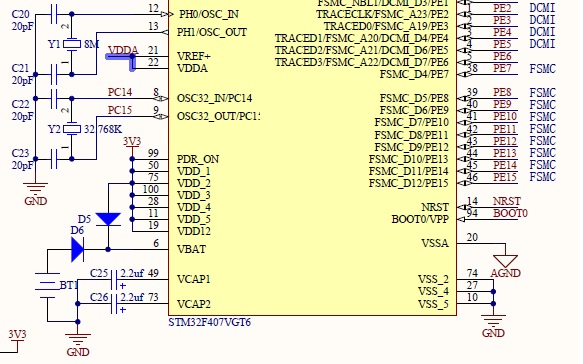Click the PE10 net label
Screen dimensions: 583x364
click(505, 117)
